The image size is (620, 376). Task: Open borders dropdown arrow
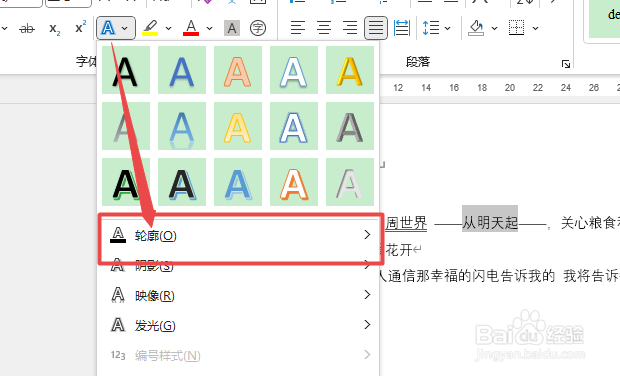[x=535, y=28]
